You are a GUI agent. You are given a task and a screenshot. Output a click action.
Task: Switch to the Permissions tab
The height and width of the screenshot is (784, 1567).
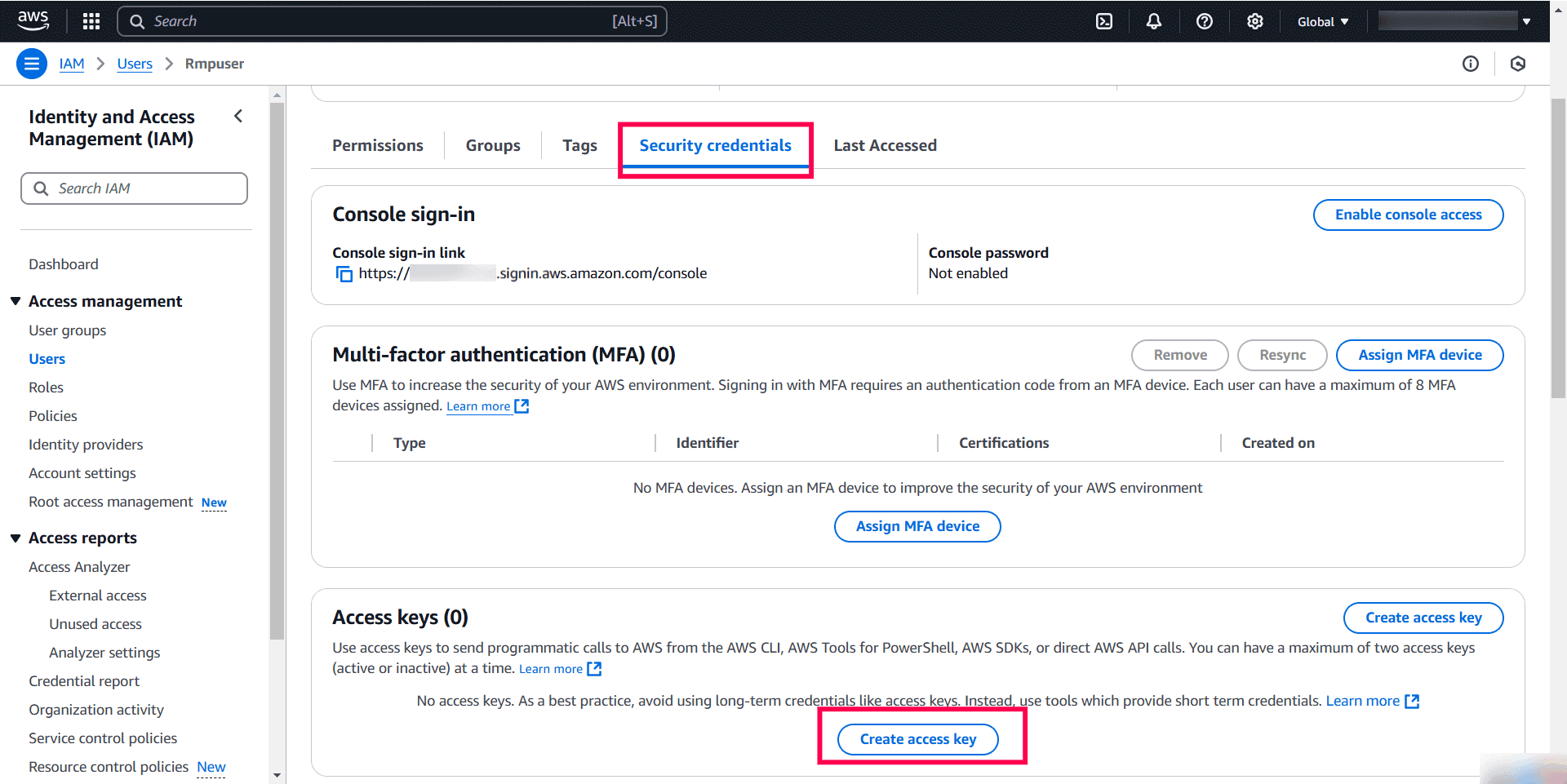click(377, 145)
